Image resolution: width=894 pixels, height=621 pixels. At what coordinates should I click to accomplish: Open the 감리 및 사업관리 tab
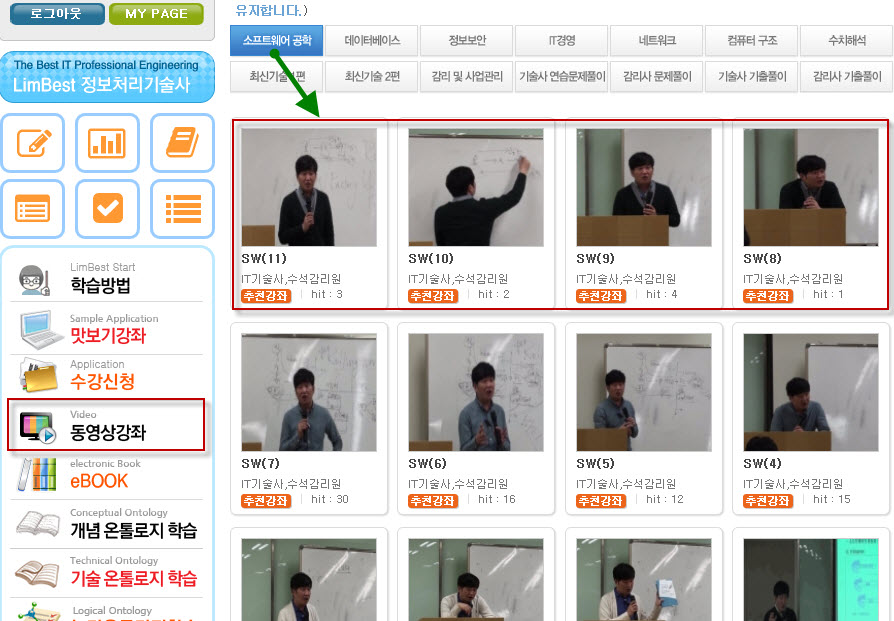[x=467, y=76]
